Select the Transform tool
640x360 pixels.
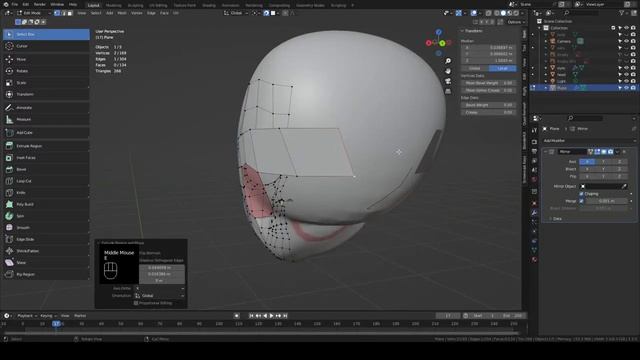[x=46, y=94]
